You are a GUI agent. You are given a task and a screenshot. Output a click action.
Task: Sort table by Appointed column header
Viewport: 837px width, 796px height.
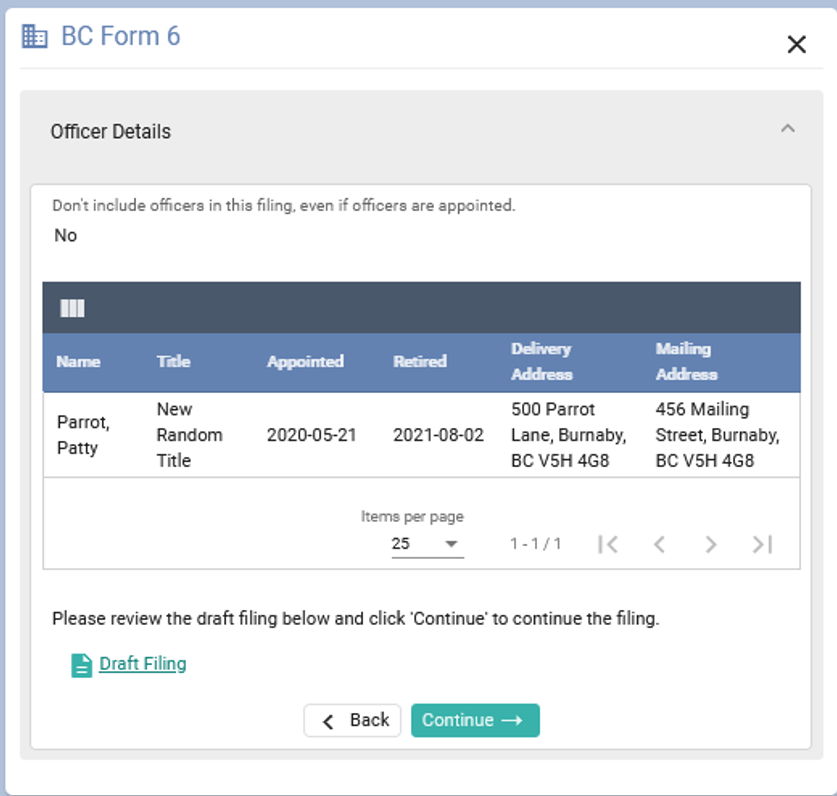(305, 362)
